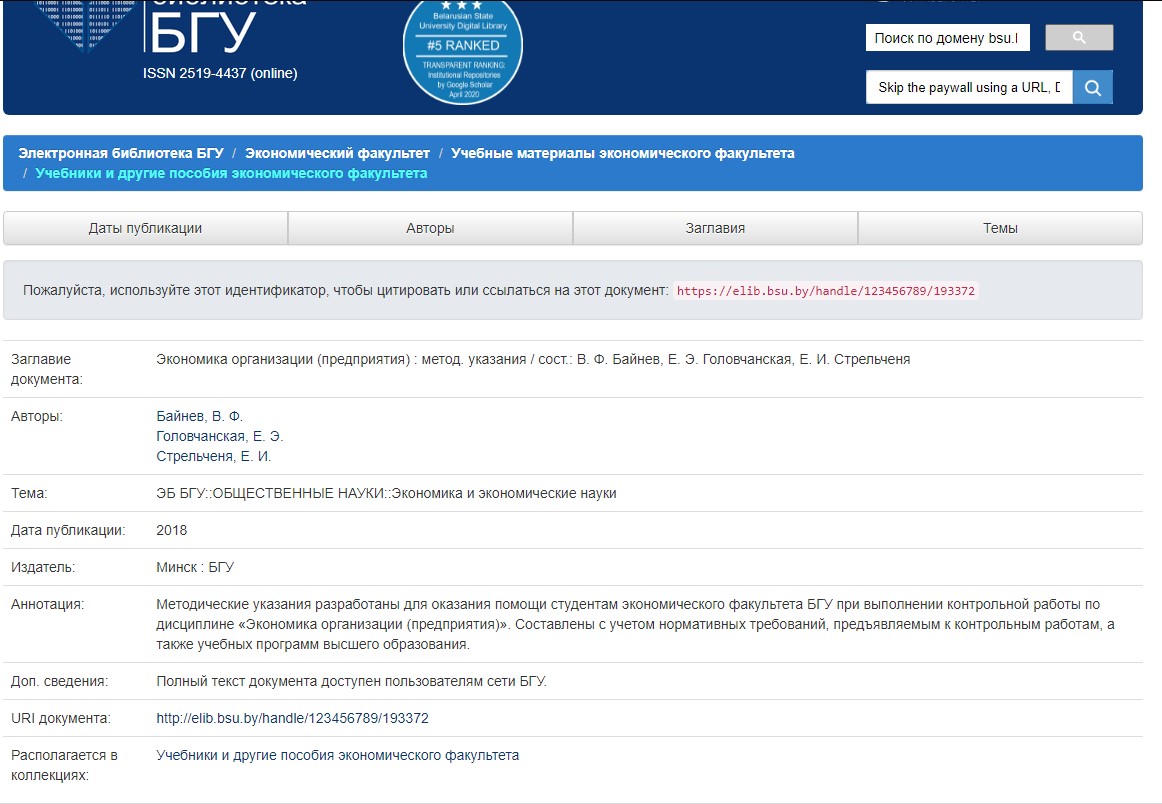Open the URI документа handle link
Screen dimensions: 1162x804
click(x=292, y=718)
